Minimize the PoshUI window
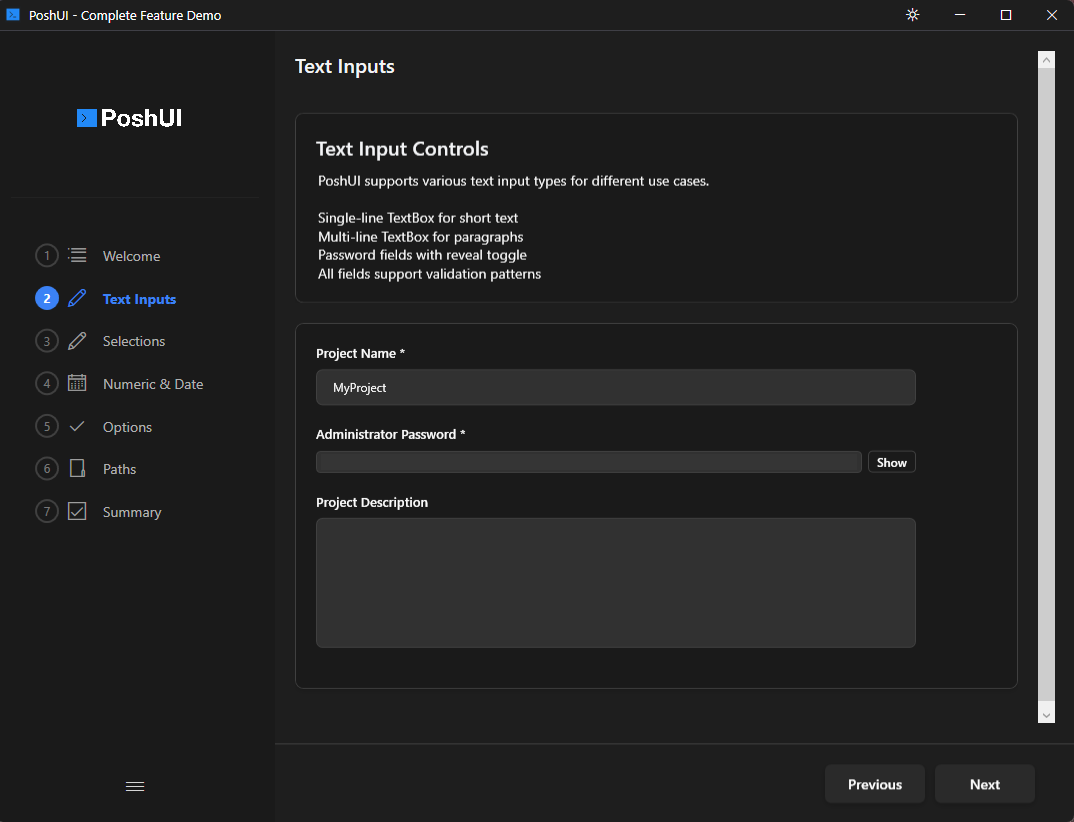The height and width of the screenshot is (822, 1074). point(960,15)
